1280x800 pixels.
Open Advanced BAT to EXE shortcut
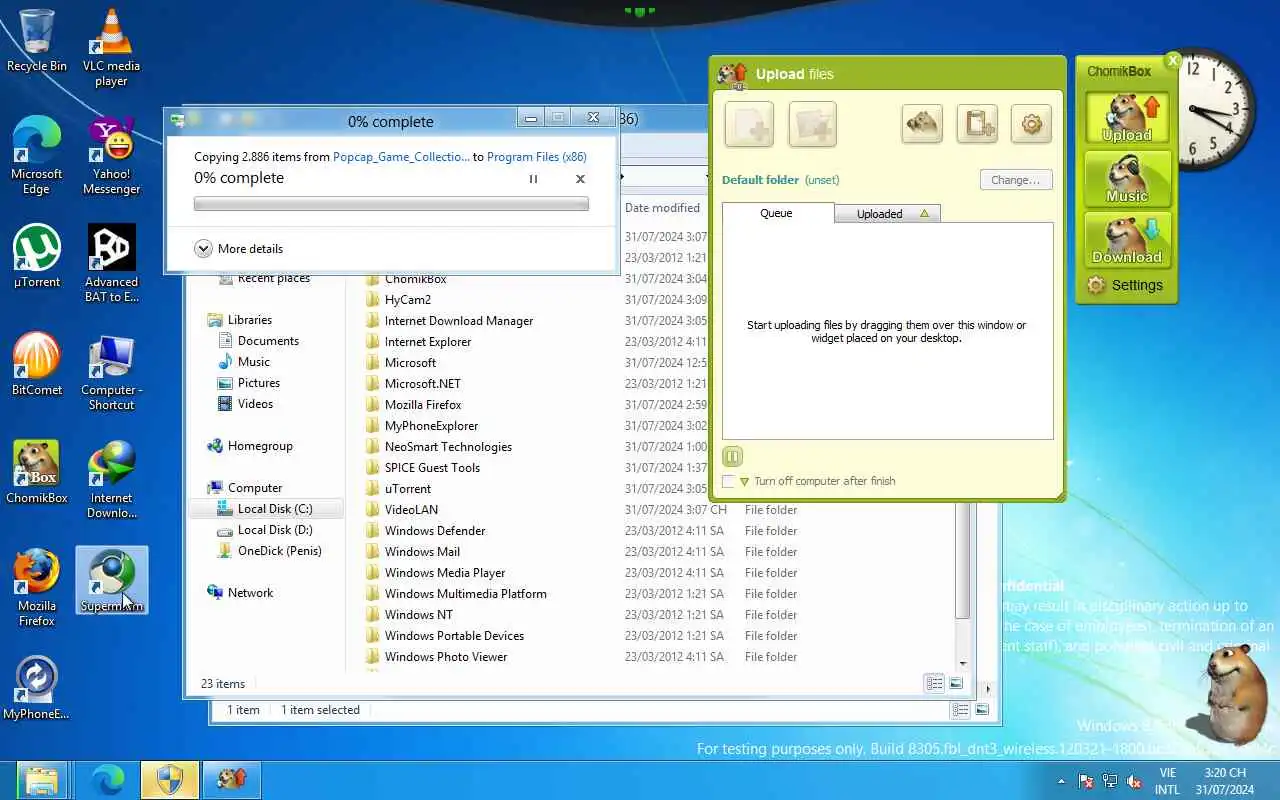[x=111, y=263]
